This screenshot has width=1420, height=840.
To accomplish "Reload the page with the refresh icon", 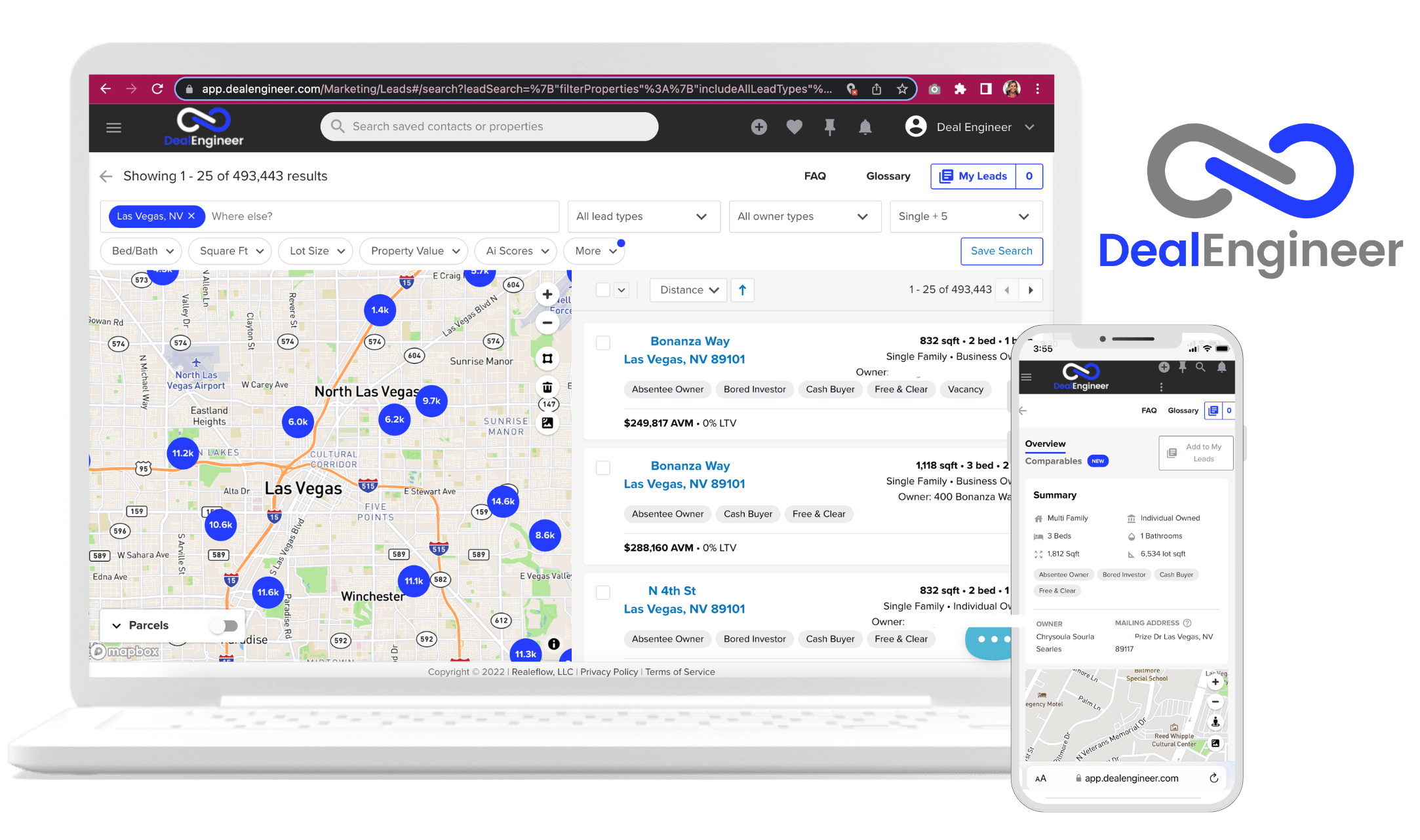I will (x=157, y=88).
